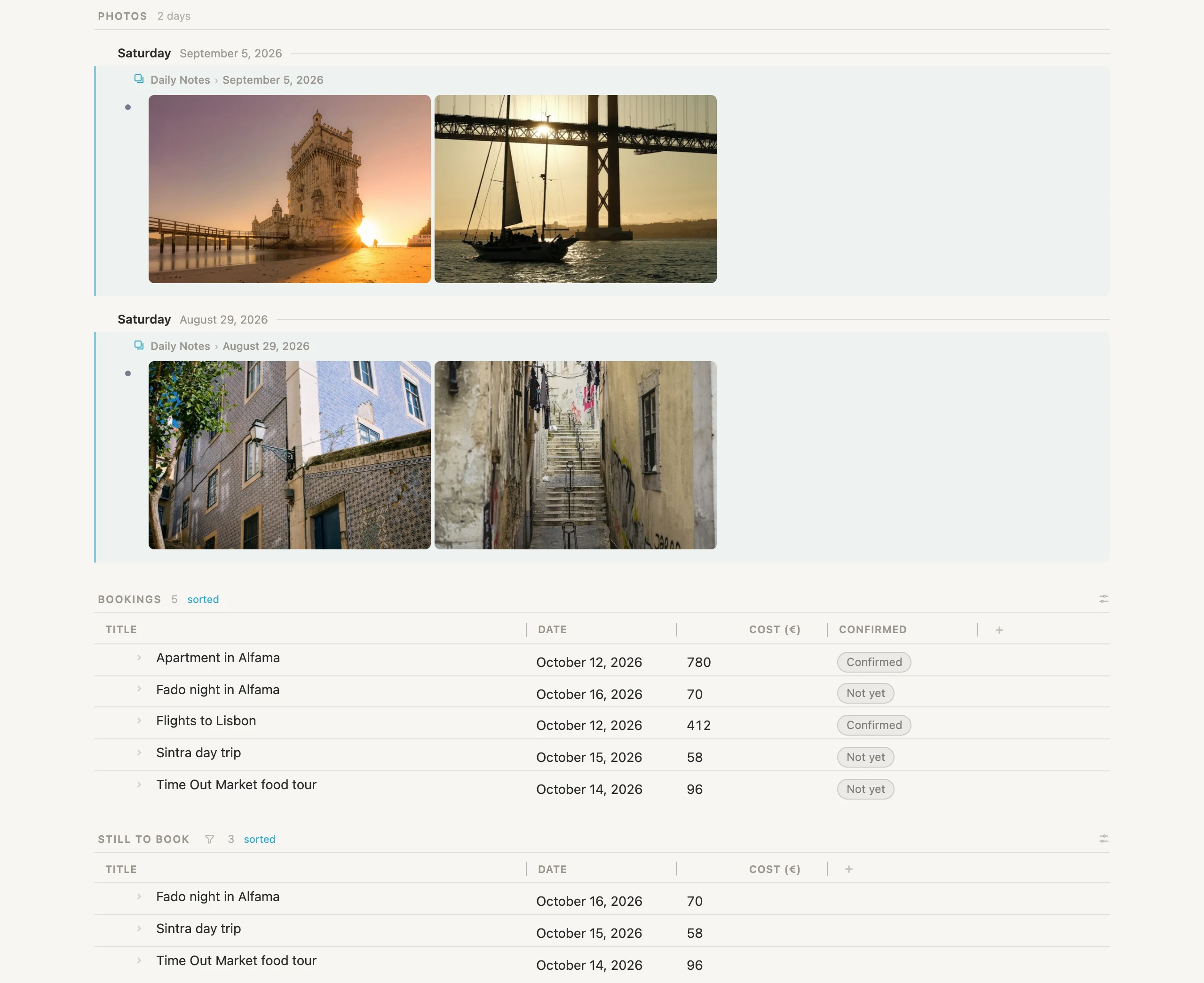This screenshot has width=1204, height=983.
Task: Click the sorted link next to Bookings
Action: point(203,599)
